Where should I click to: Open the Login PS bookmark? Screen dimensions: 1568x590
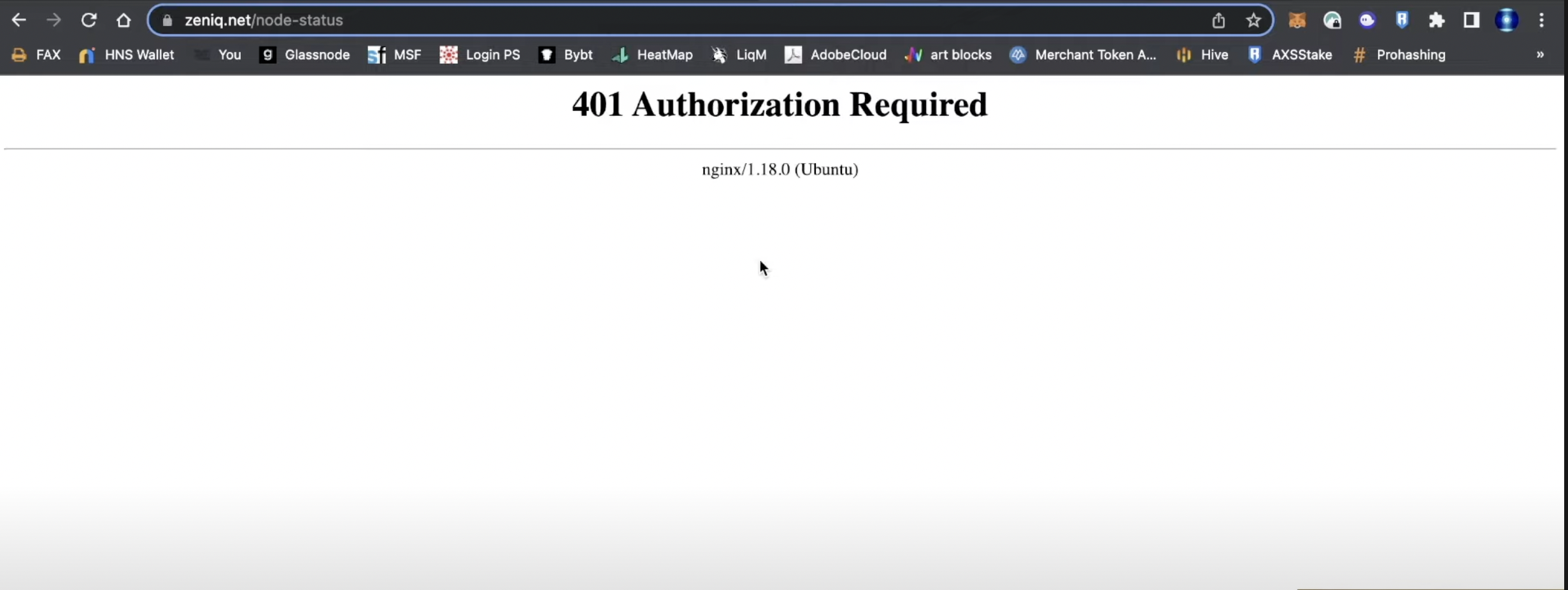coord(480,55)
